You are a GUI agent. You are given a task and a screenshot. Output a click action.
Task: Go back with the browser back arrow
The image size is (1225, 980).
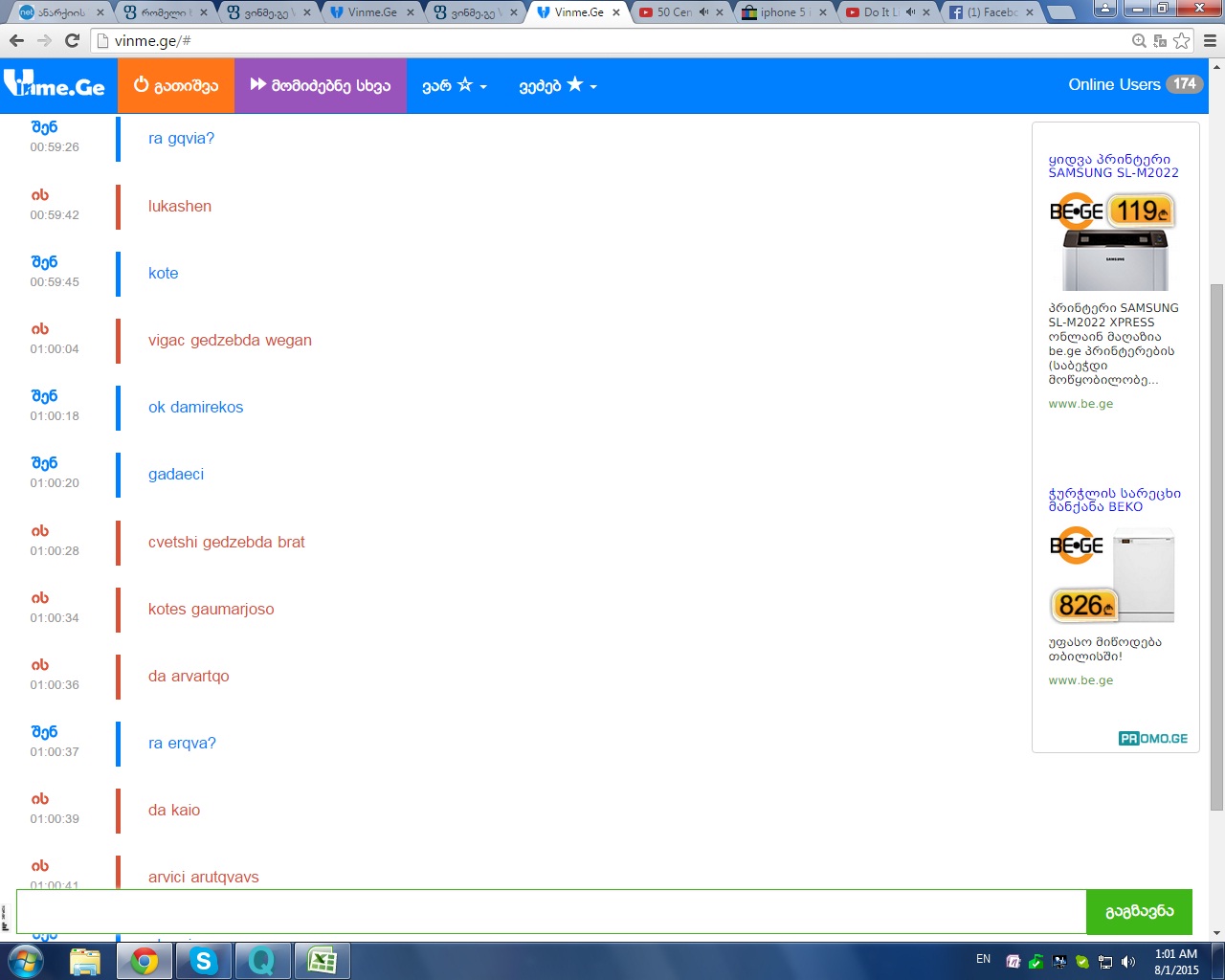(16, 40)
